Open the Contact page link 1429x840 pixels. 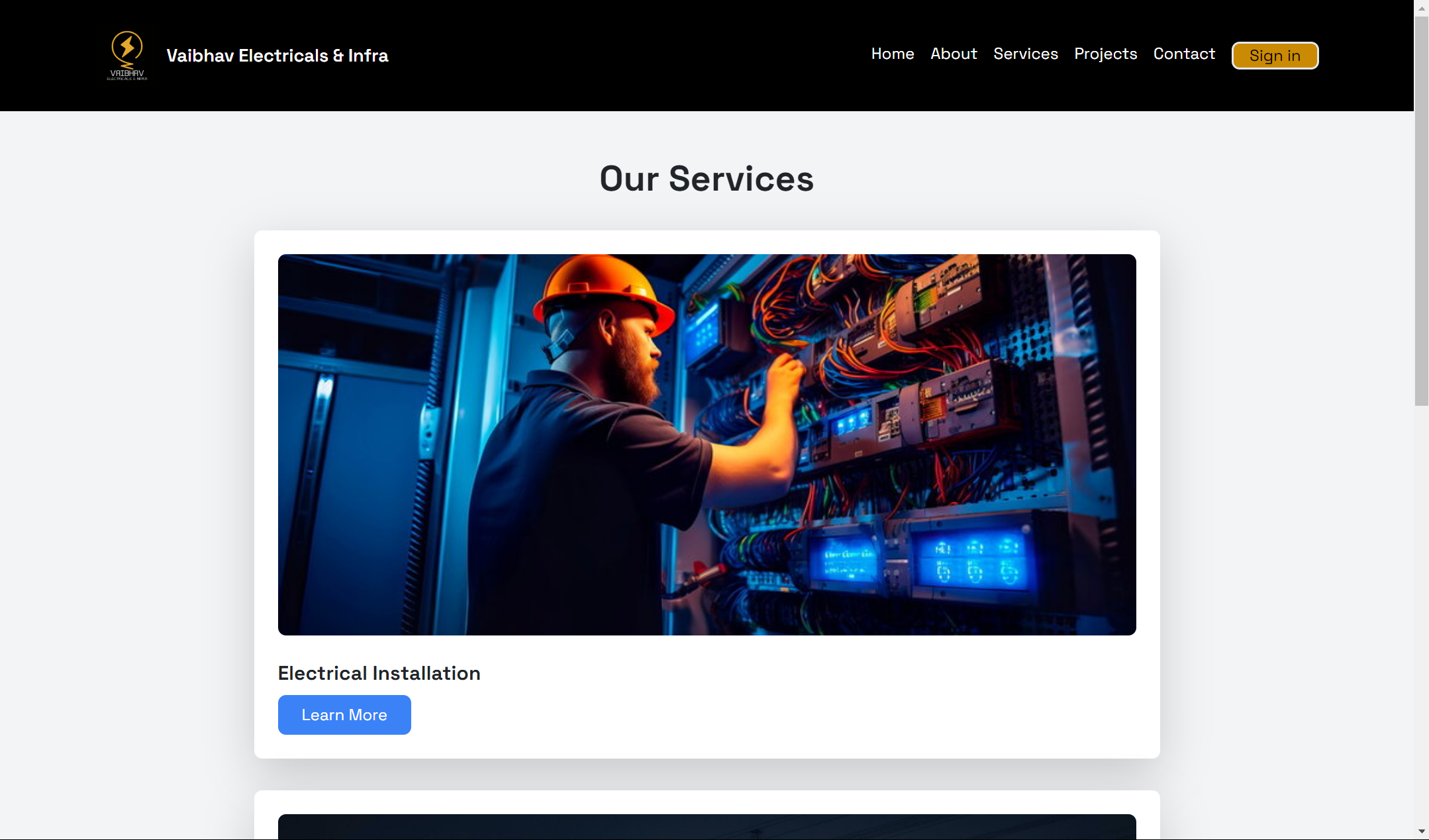click(1184, 54)
